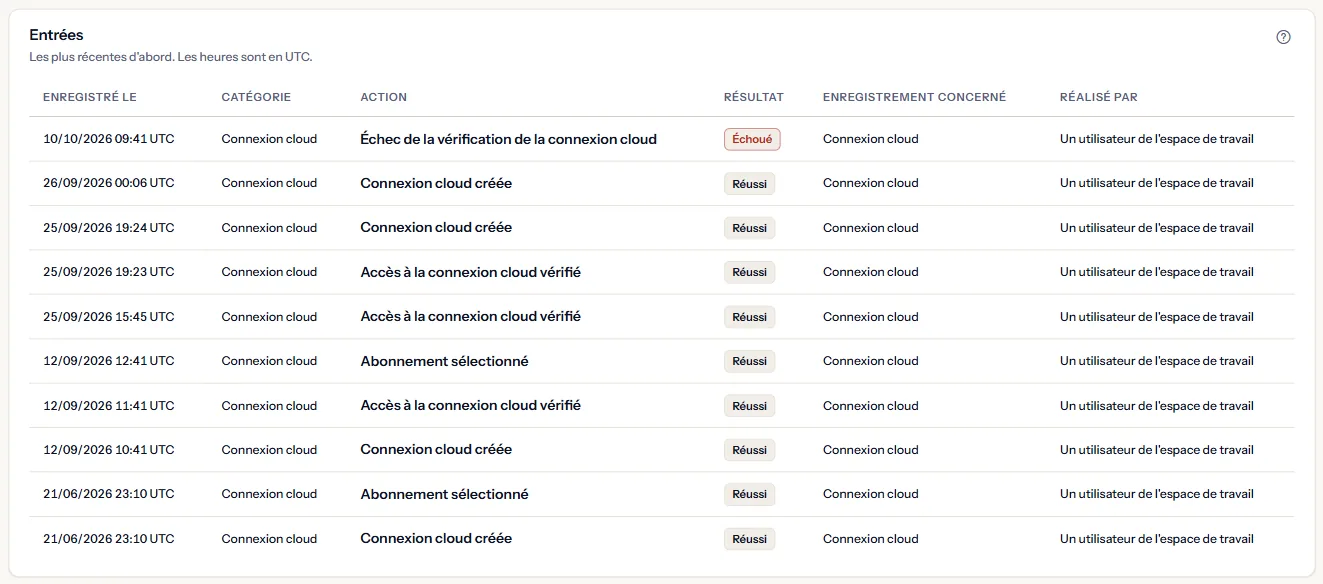Select timestamp 12/09/2026 11:41 UTC

[x=109, y=406]
